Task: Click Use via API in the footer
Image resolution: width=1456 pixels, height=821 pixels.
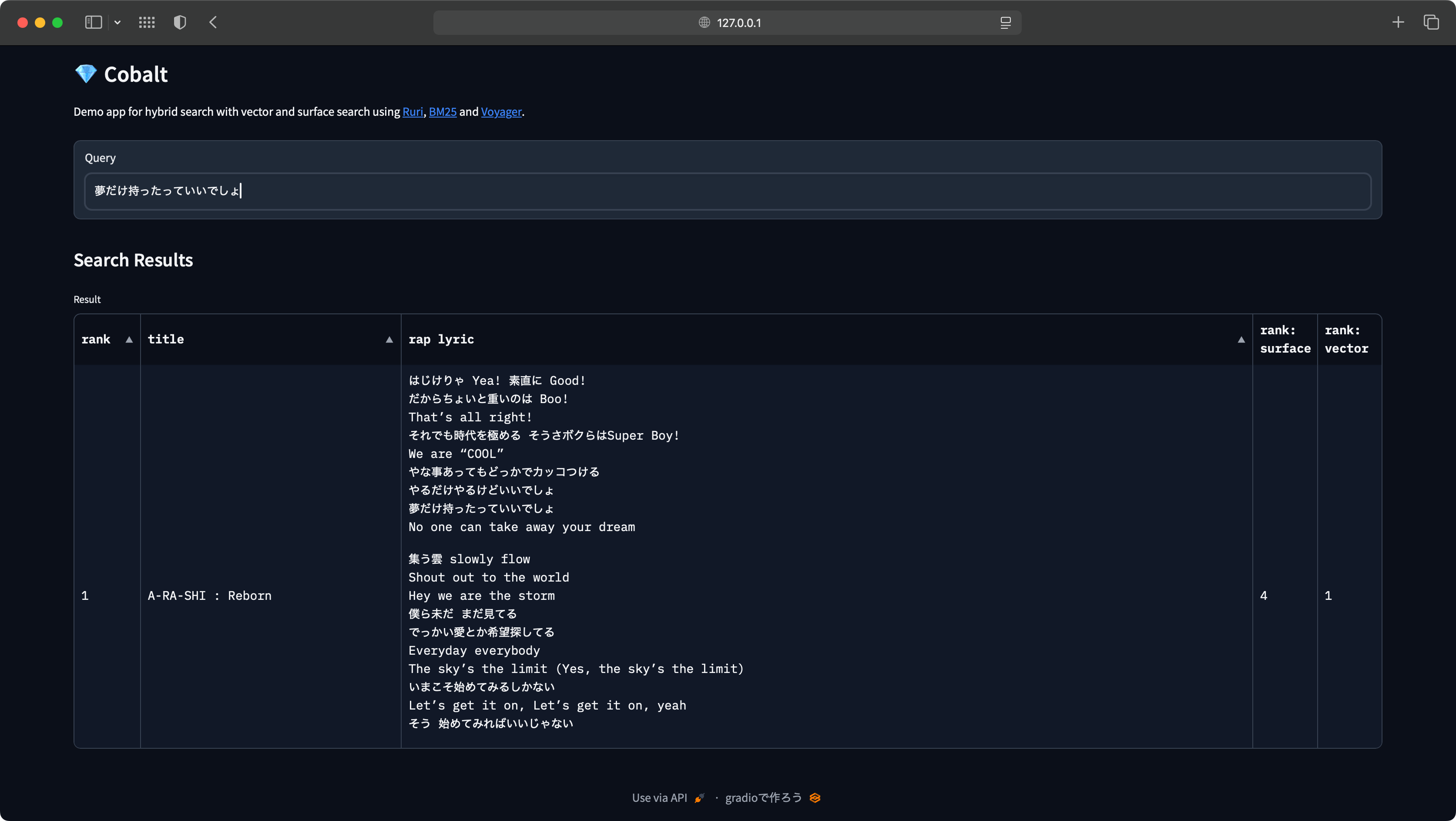Action: [659, 797]
